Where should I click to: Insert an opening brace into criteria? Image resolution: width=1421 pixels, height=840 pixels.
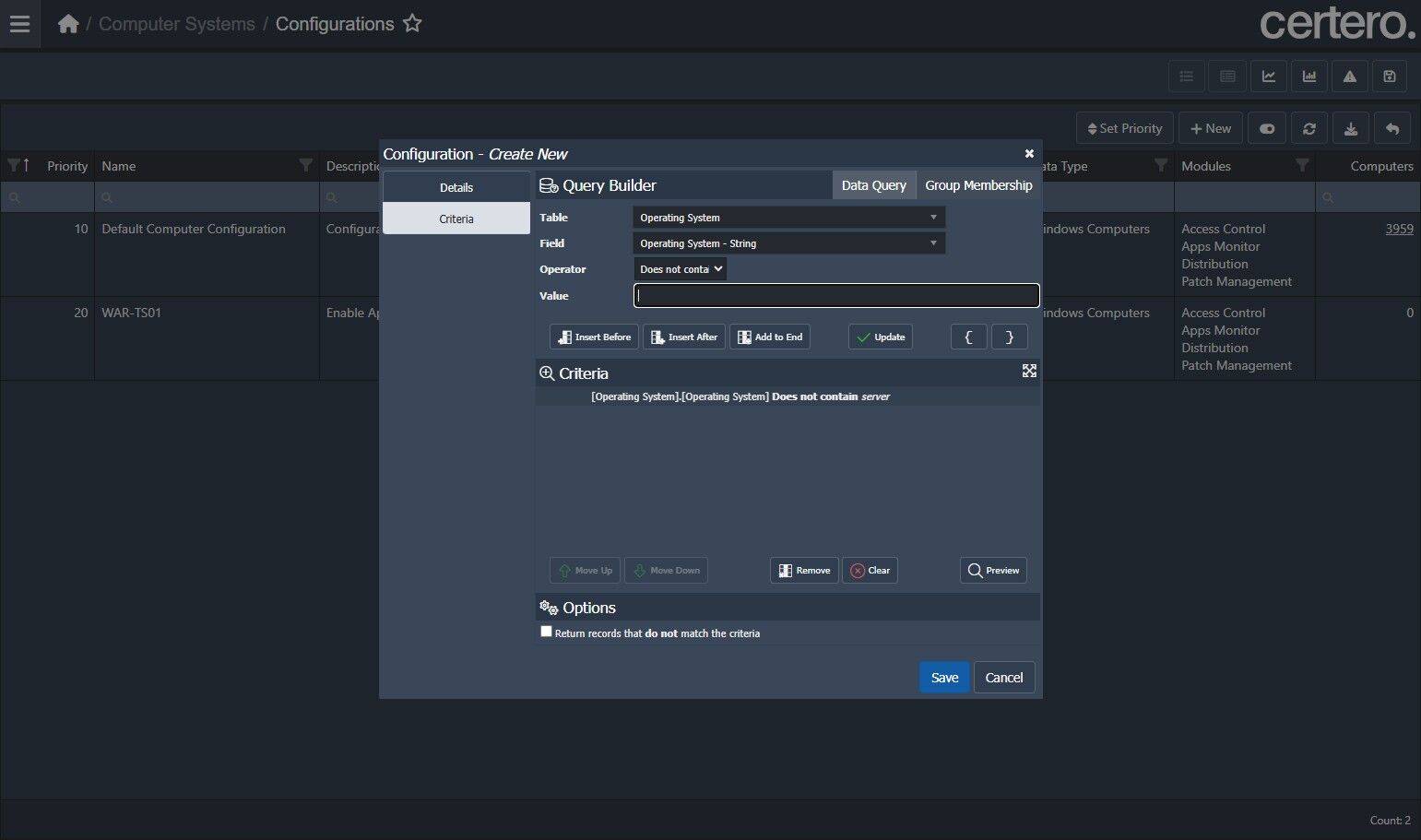968,337
